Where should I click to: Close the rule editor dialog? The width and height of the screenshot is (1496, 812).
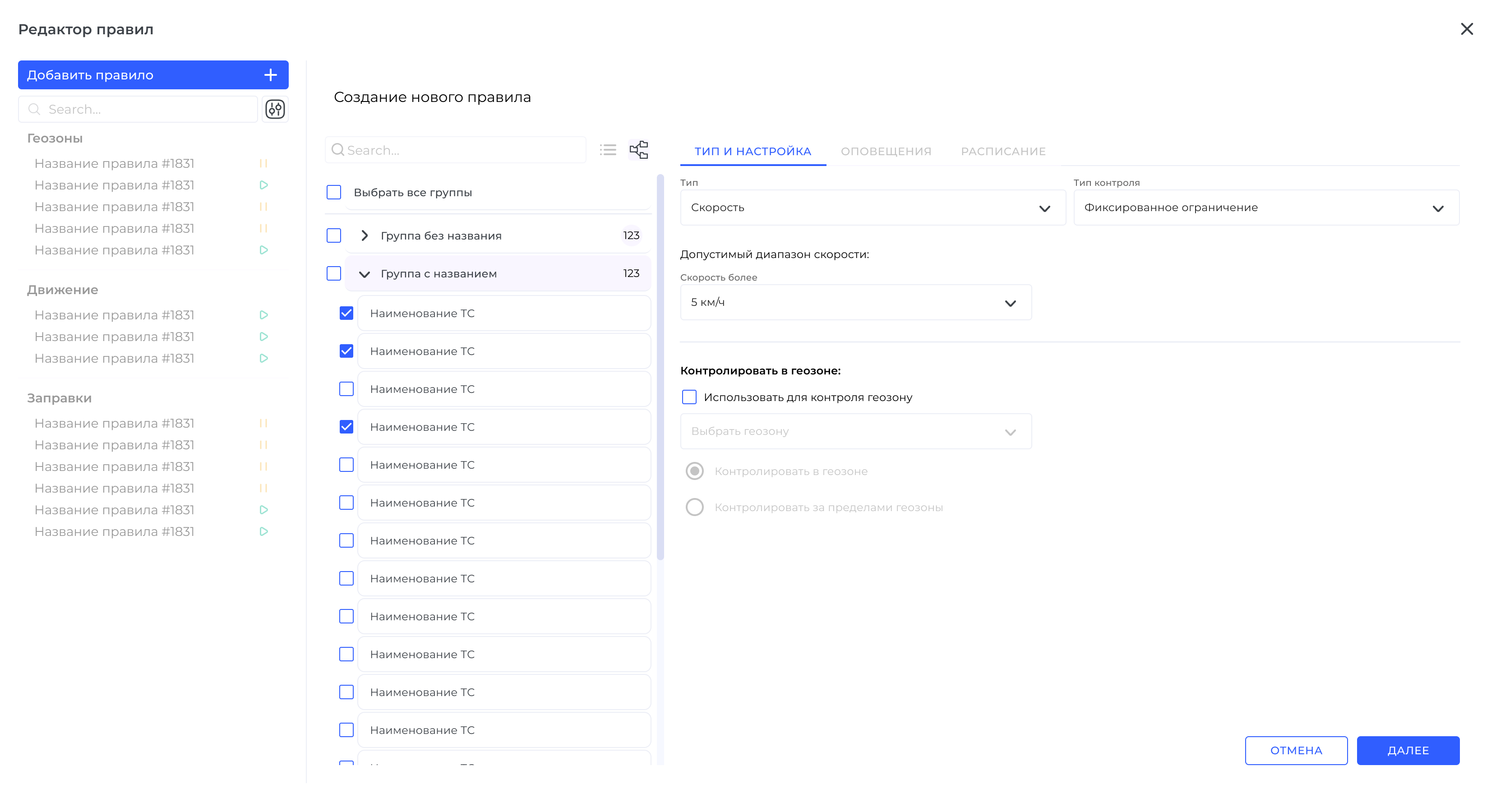pos(1466,29)
